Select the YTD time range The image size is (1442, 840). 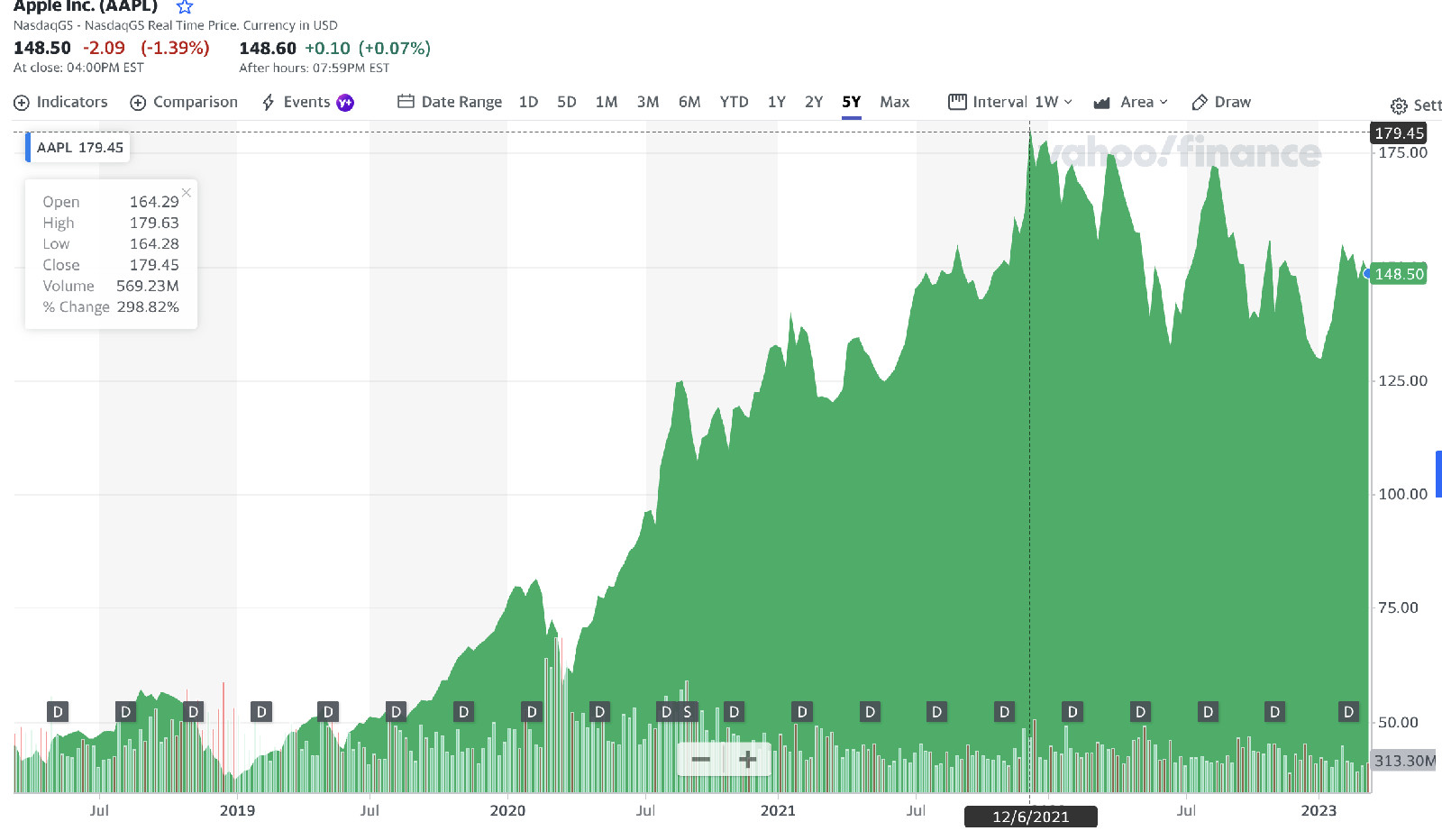[x=734, y=103]
